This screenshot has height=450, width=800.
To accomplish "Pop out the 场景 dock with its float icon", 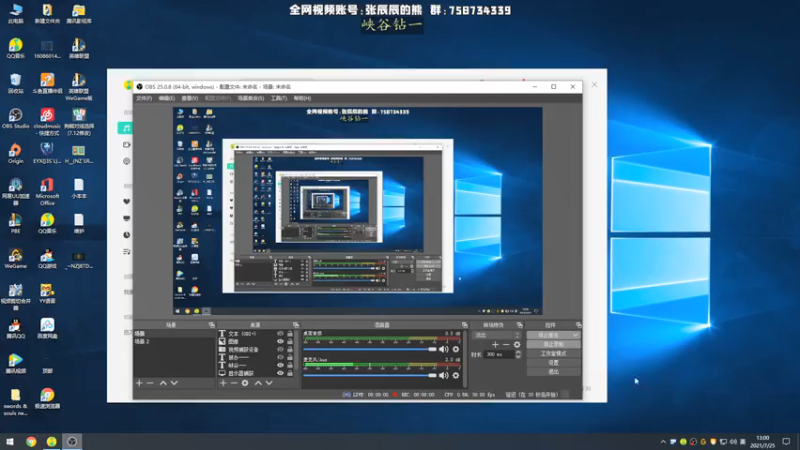I will 211,325.
